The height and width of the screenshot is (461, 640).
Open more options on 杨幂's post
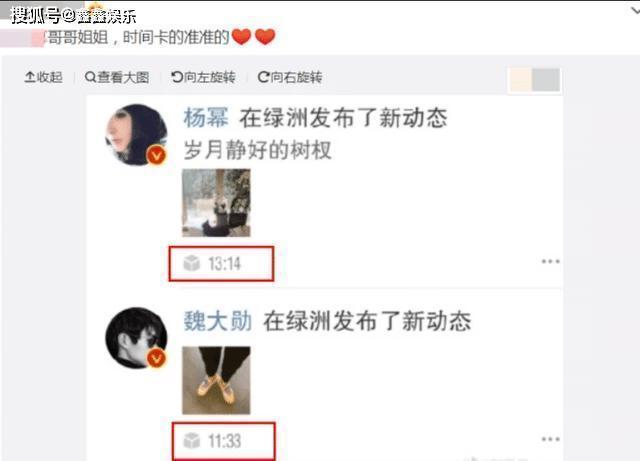[x=550, y=261]
